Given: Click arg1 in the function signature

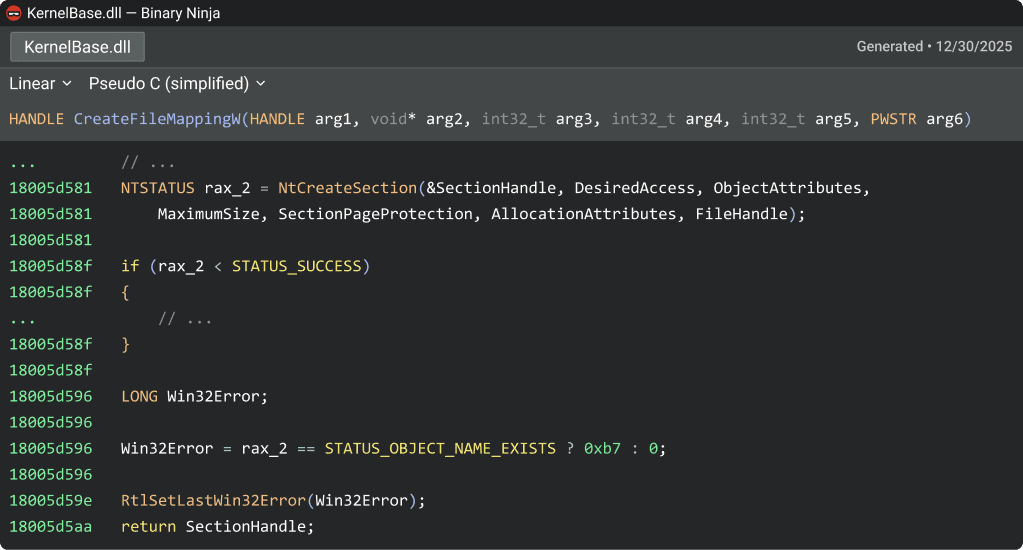Looking at the screenshot, I should [333, 119].
